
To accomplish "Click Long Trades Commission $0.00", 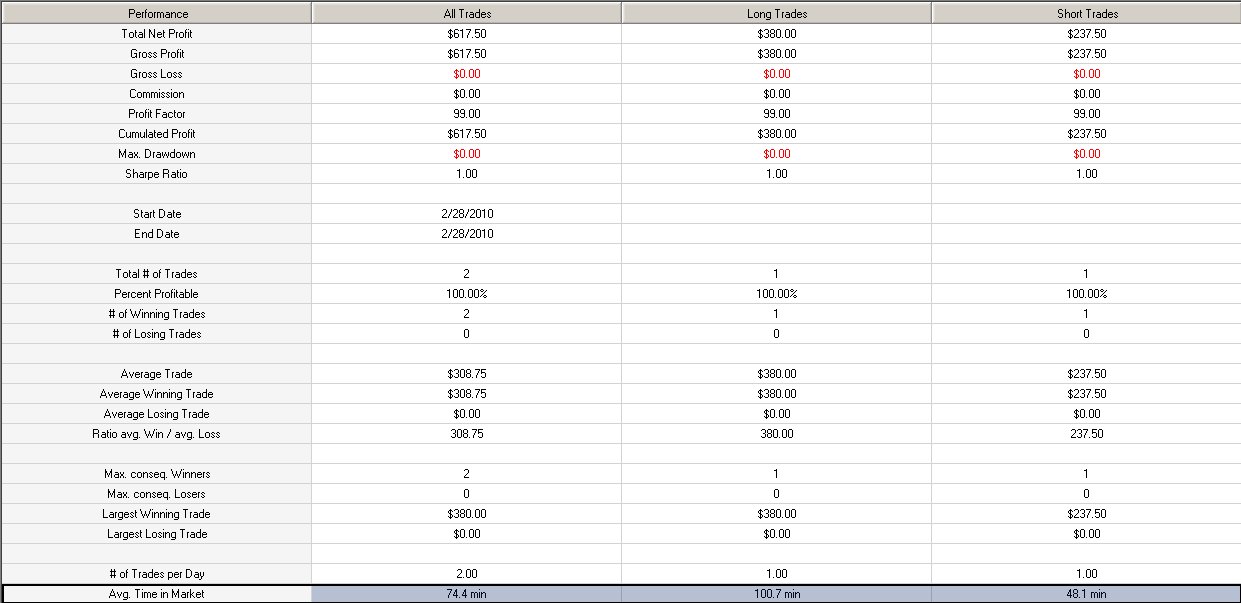I will click(x=777, y=94).
